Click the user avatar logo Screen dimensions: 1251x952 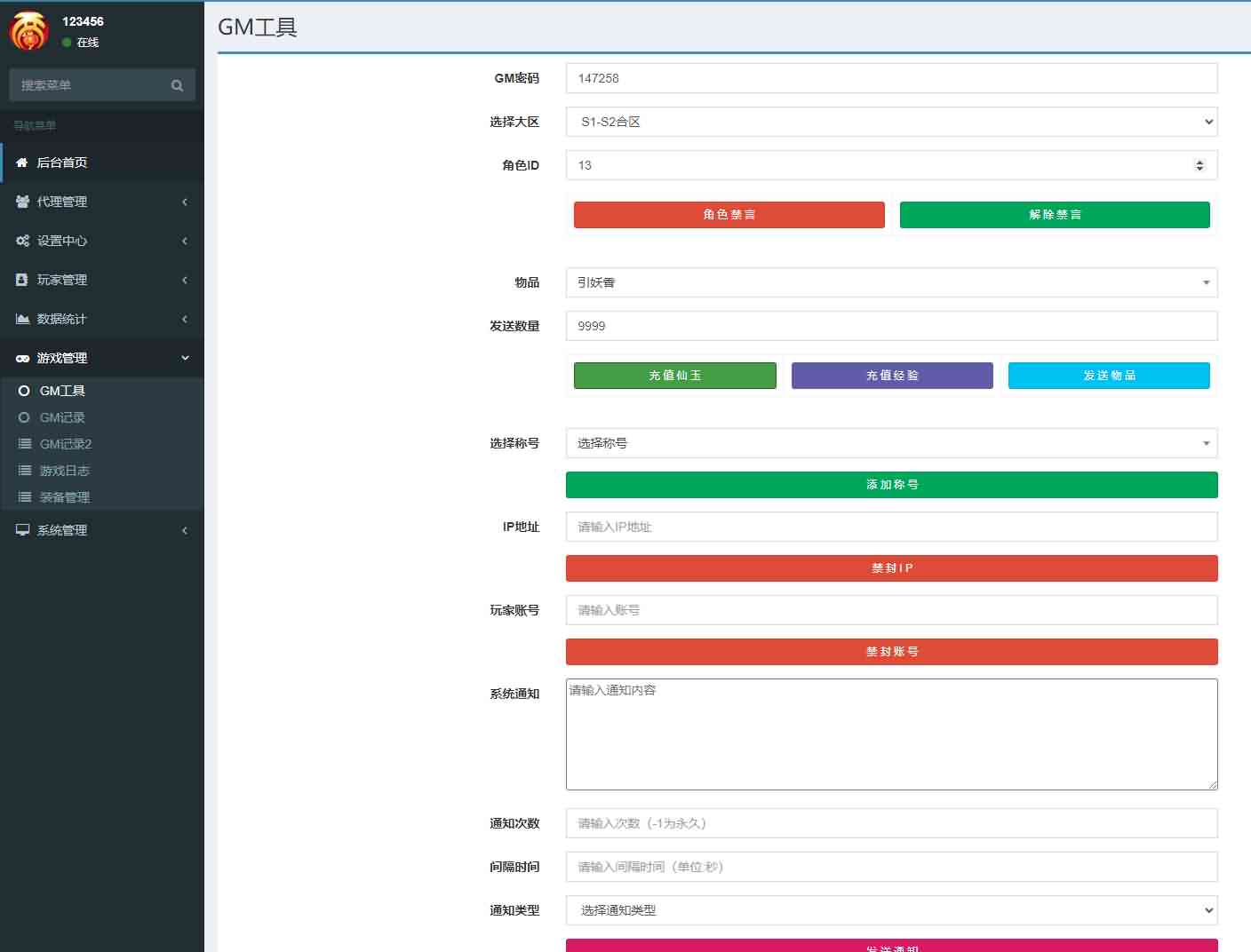coord(29,31)
